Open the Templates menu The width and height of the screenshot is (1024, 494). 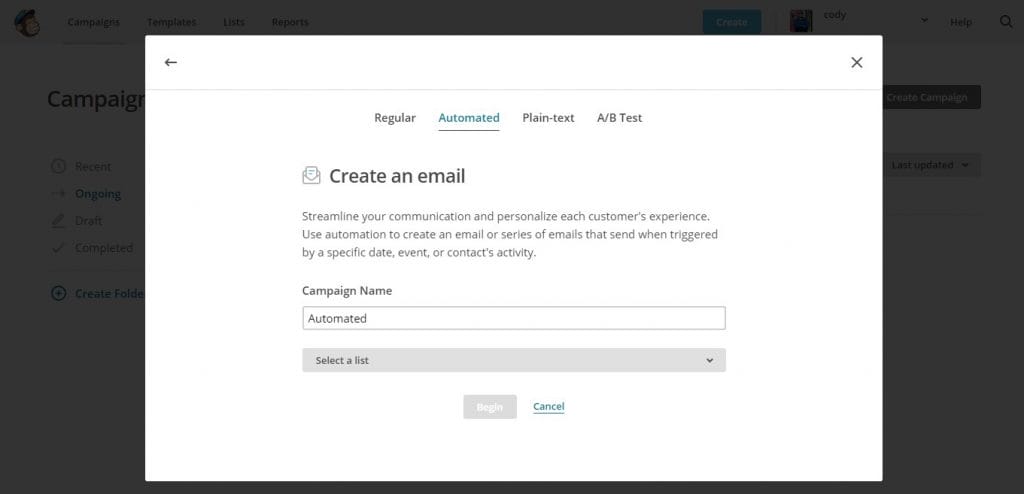[x=171, y=22]
